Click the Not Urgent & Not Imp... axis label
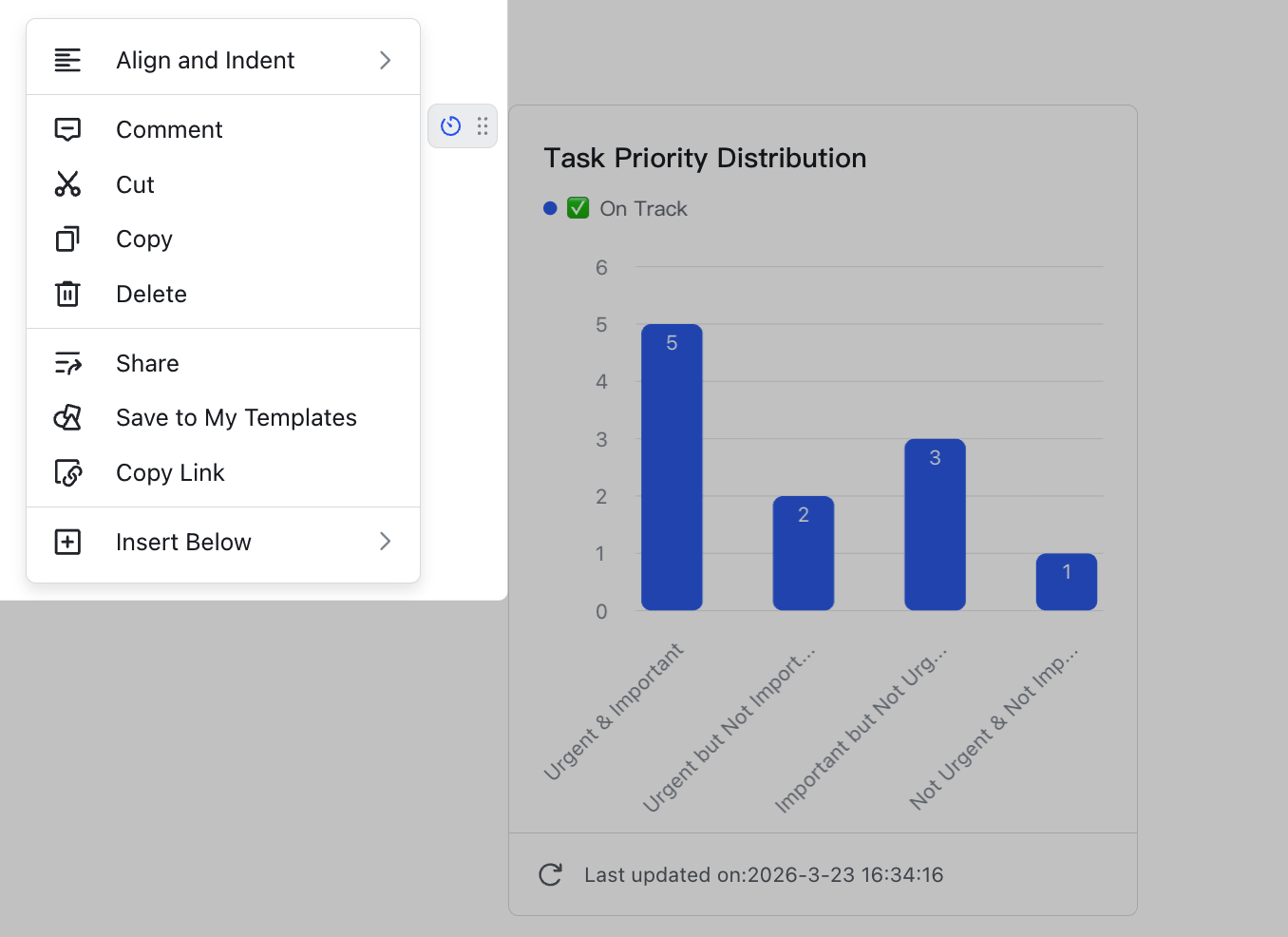Image resolution: width=1288 pixels, height=937 pixels. [994, 728]
